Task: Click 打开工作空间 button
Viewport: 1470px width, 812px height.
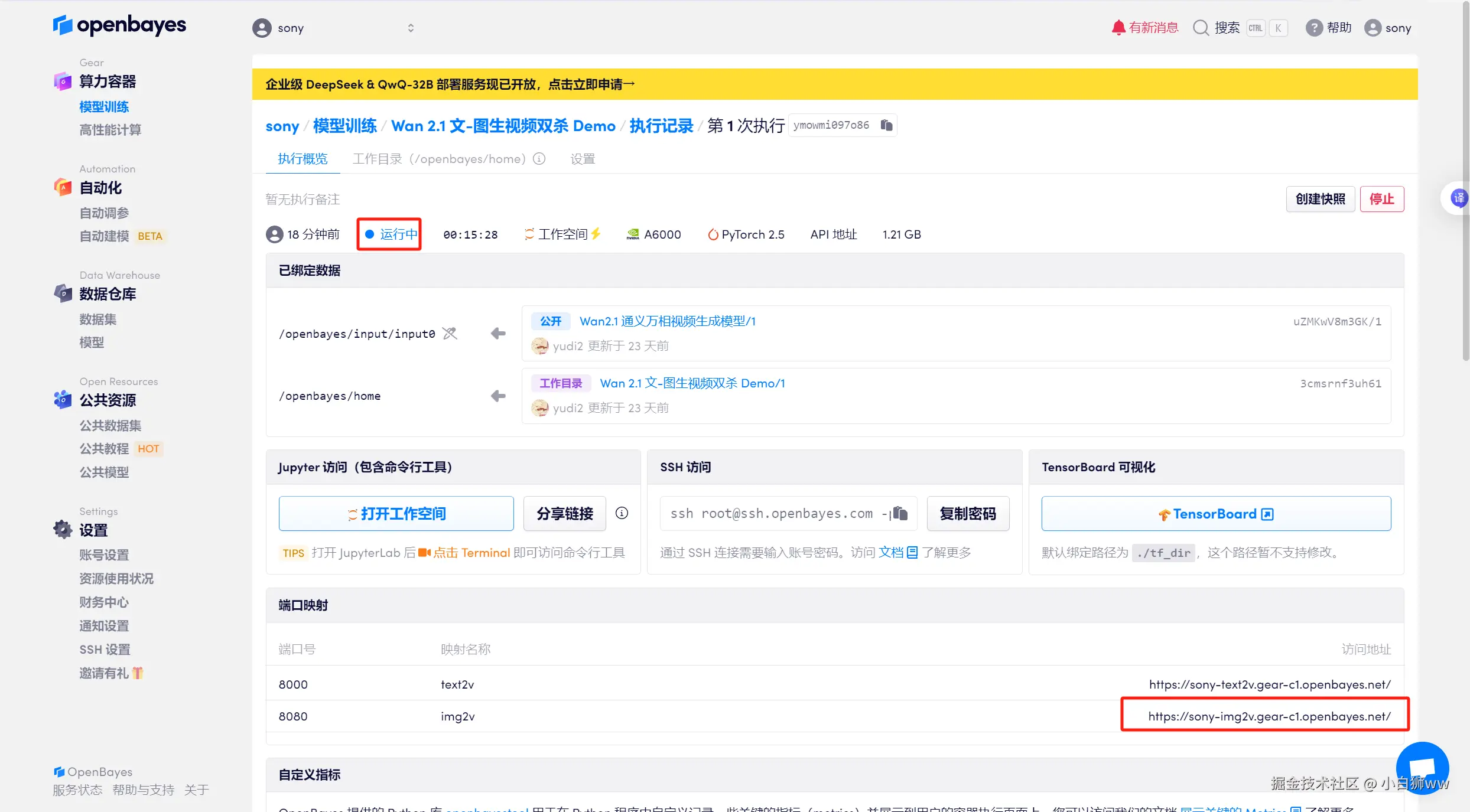Action: (x=396, y=513)
